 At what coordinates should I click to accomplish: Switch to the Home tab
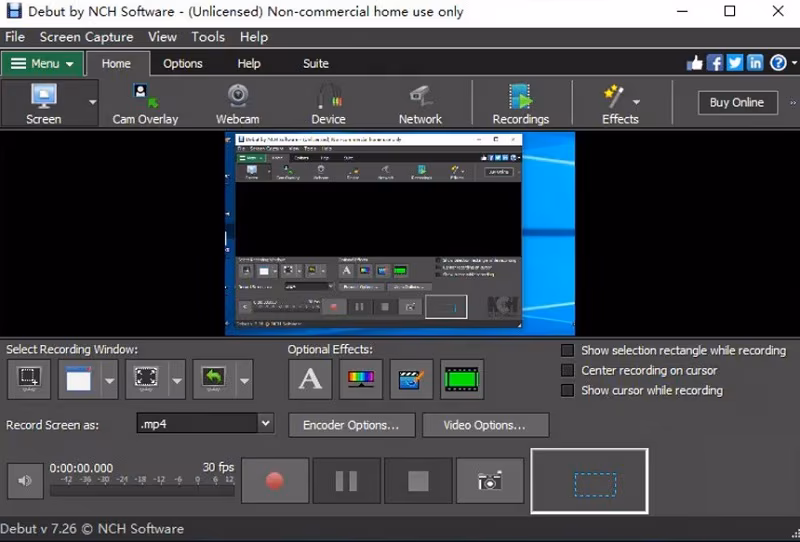[116, 63]
